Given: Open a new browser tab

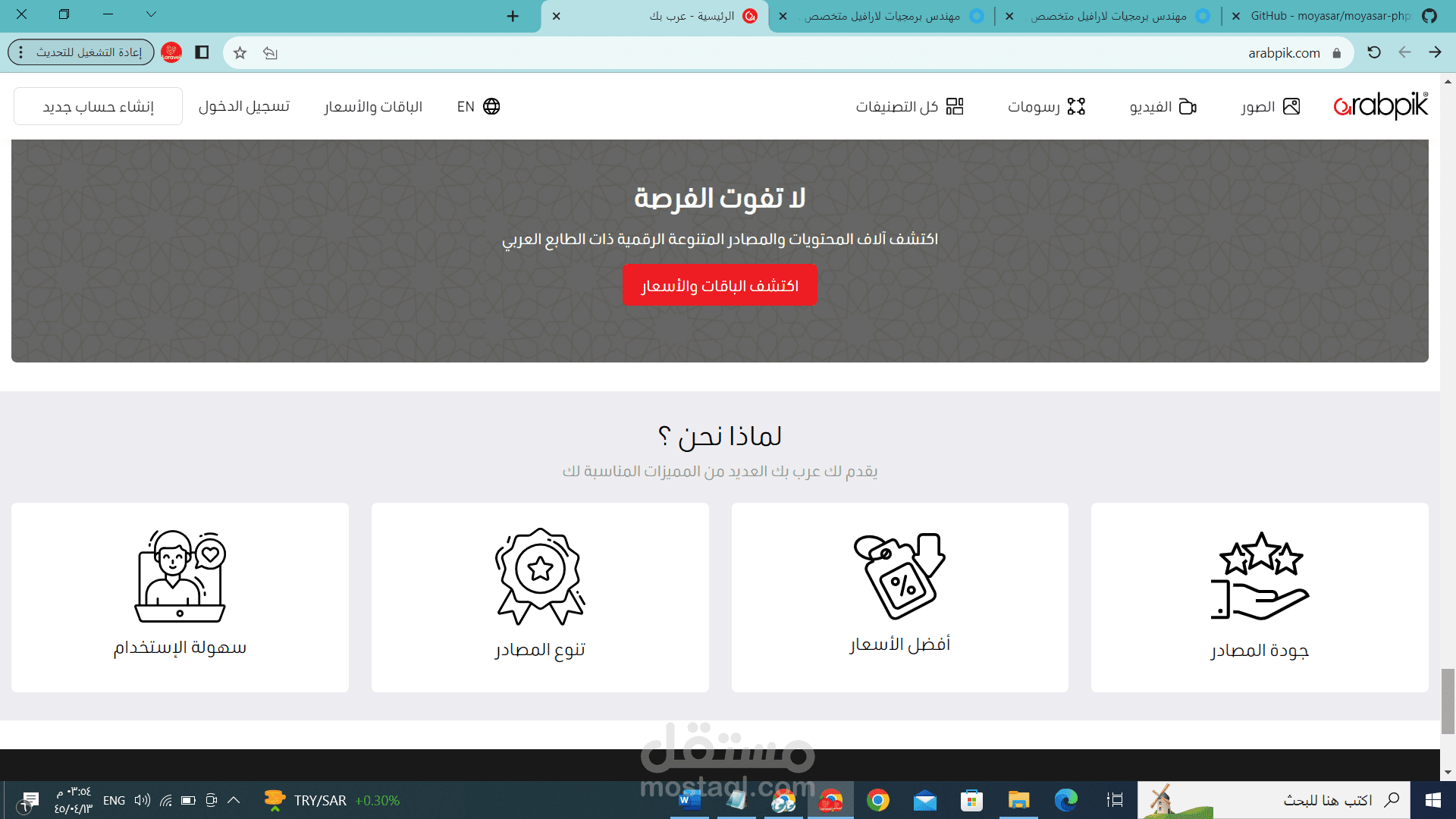Looking at the screenshot, I should point(513,16).
